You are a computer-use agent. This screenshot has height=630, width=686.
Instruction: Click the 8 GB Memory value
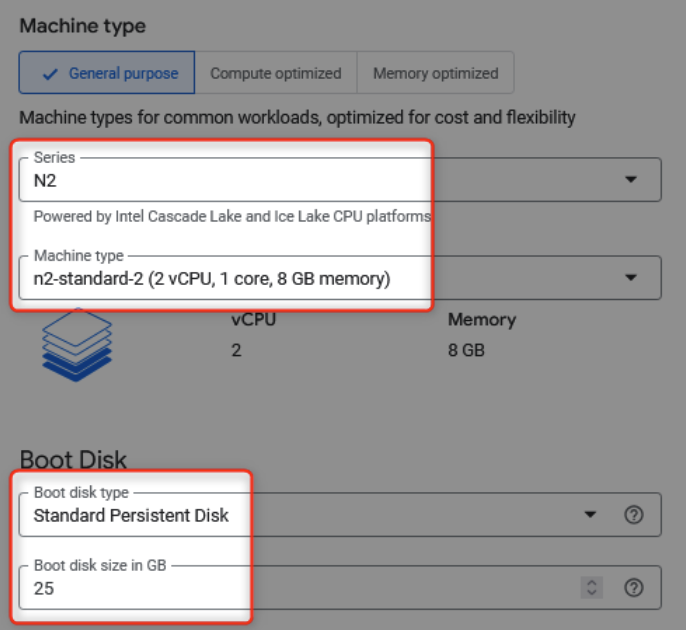pos(467,353)
